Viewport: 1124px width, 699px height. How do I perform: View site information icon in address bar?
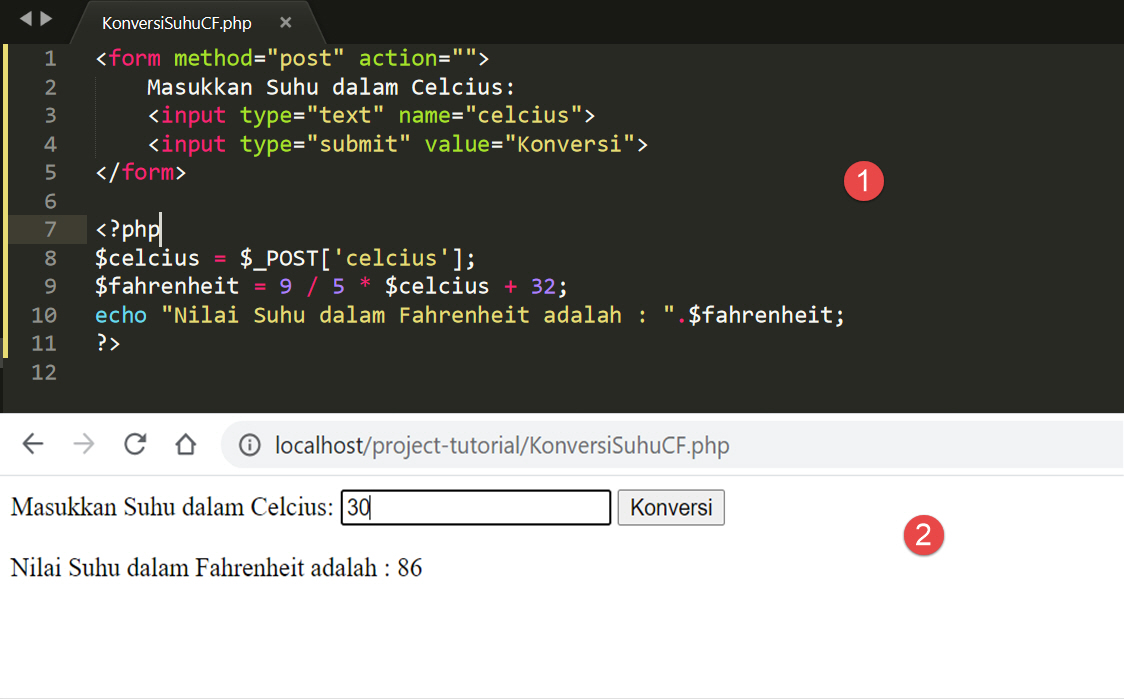coord(249,445)
